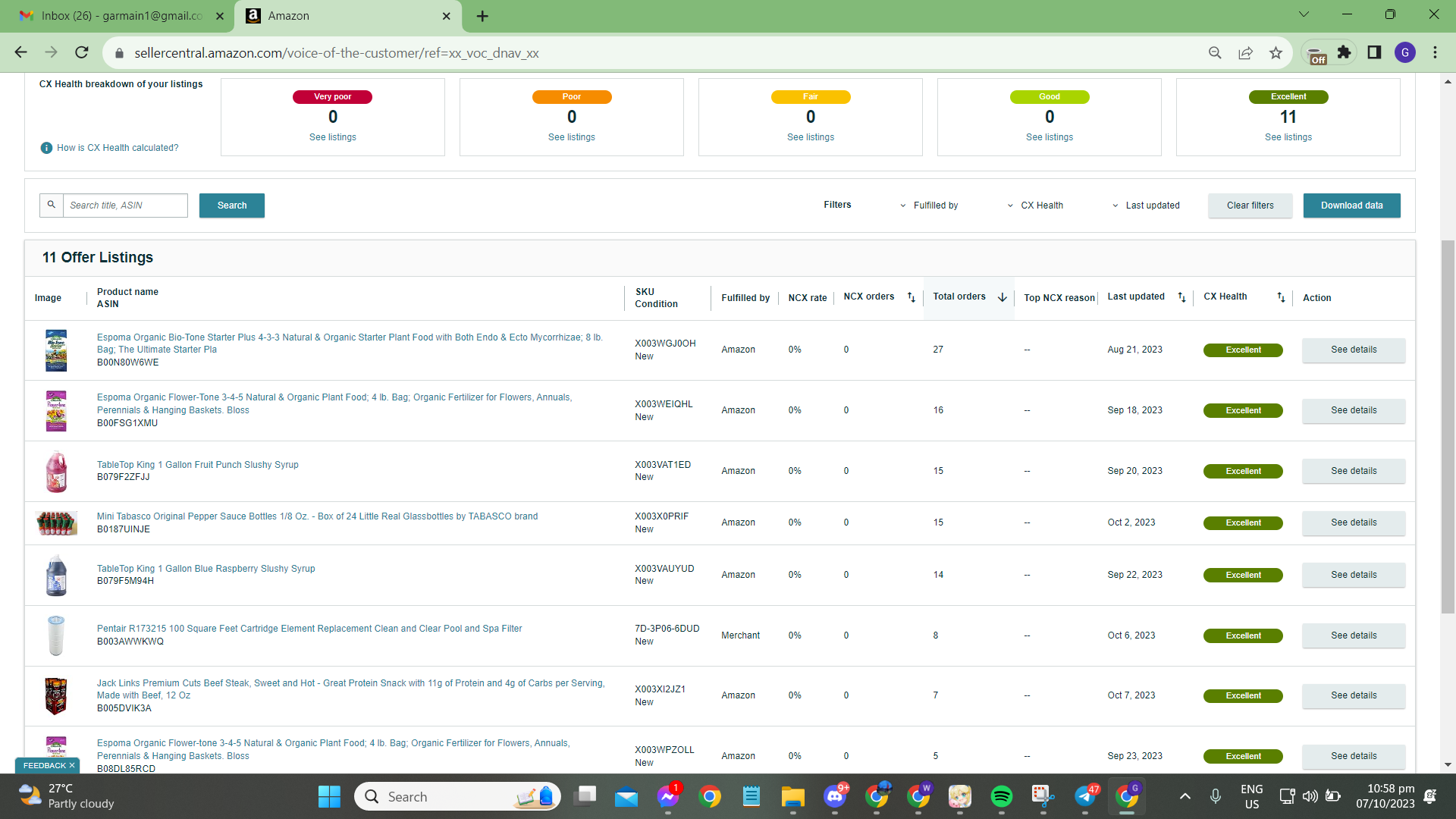
Task: Close the FEEDBACK tab
Action: coord(72,766)
